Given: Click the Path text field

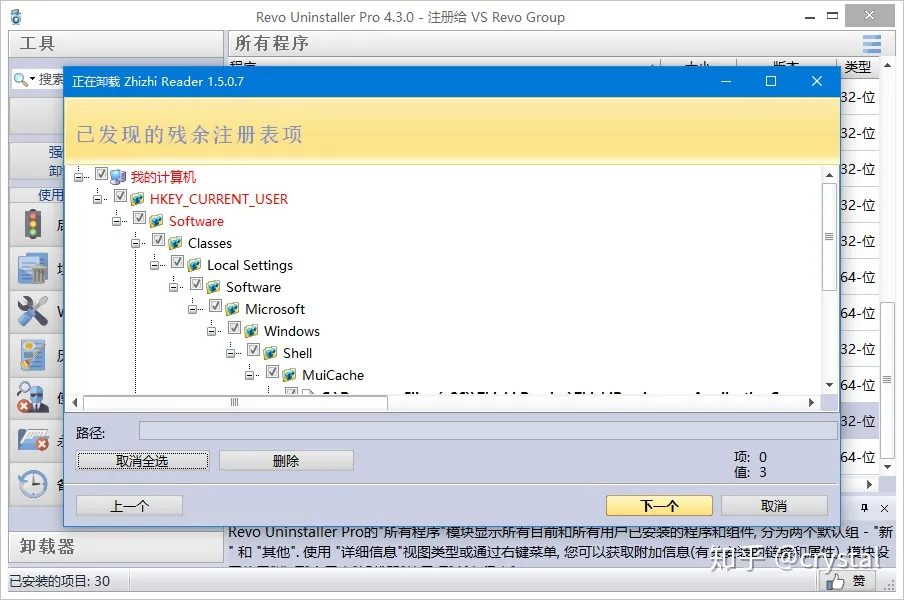Looking at the screenshot, I should click(x=487, y=431).
